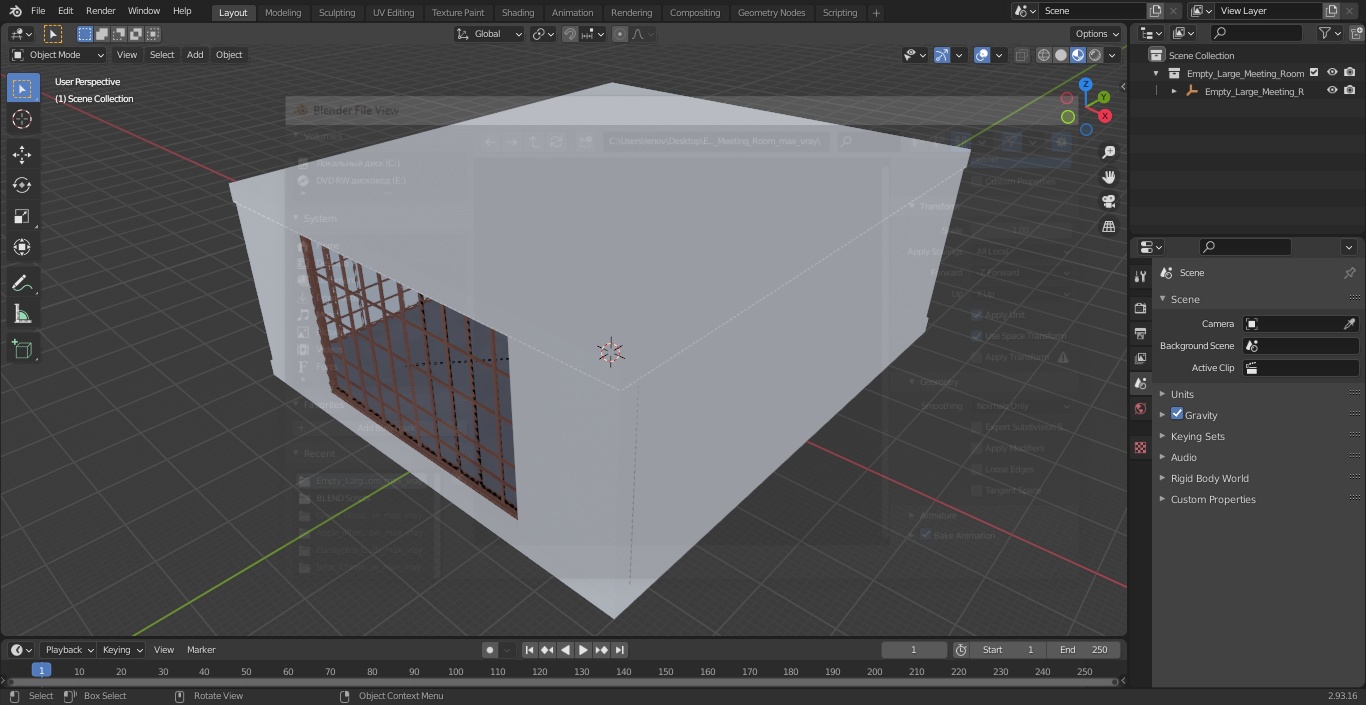Jump to the end frame
Viewport: 1366px width, 705px height.
(x=619, y=650)
